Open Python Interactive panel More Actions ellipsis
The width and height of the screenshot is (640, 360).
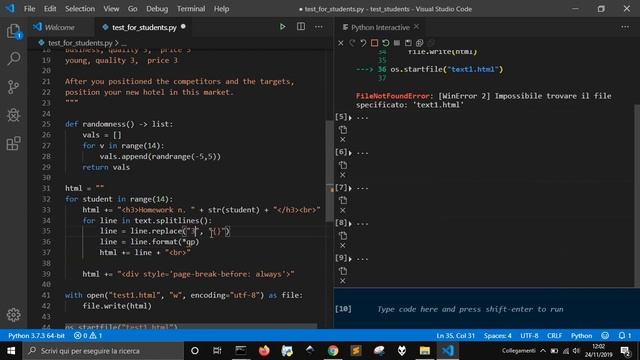click(x=625, y=27)
